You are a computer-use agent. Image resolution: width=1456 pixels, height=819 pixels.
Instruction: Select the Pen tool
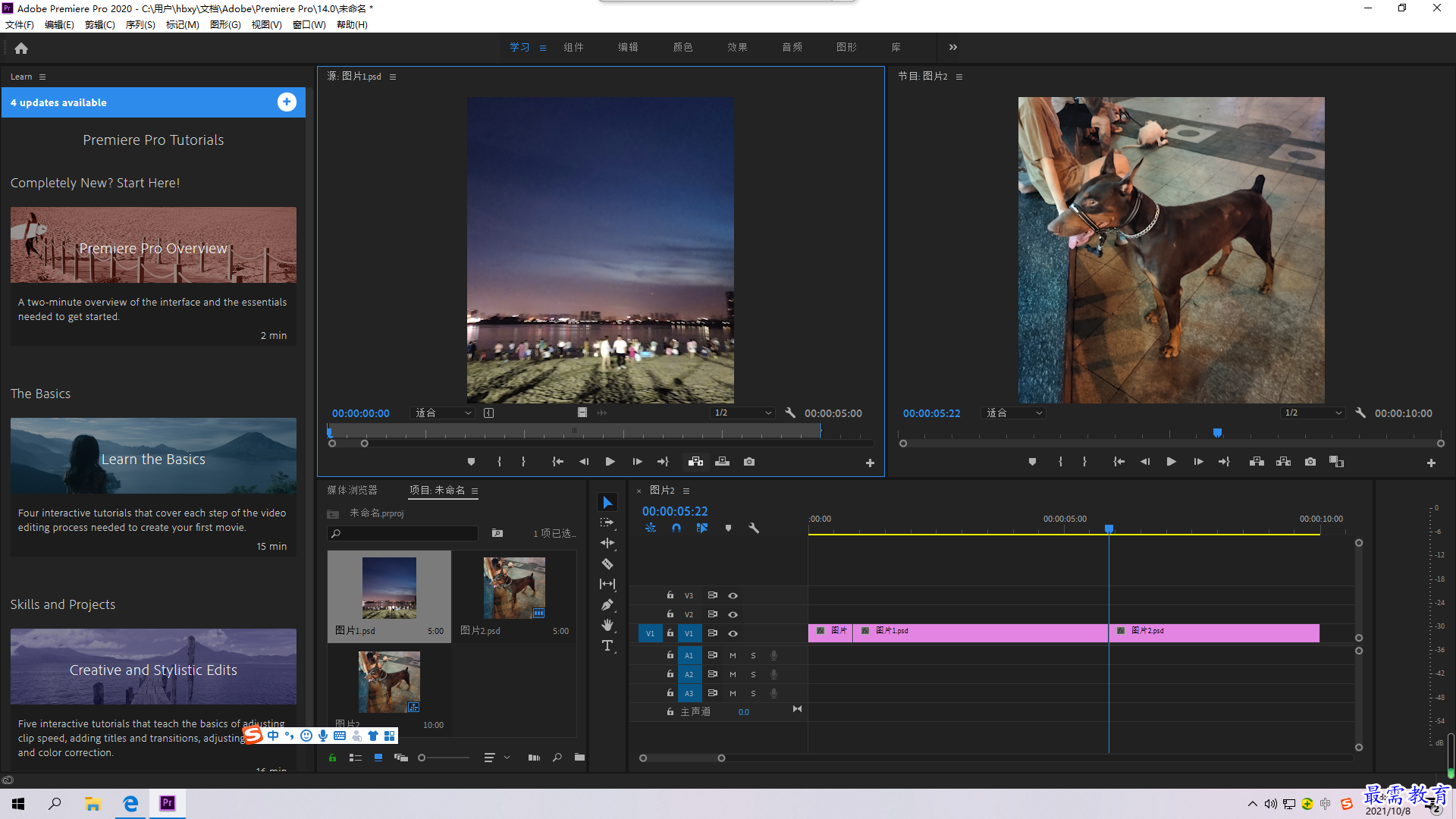[x=607, y=604]
